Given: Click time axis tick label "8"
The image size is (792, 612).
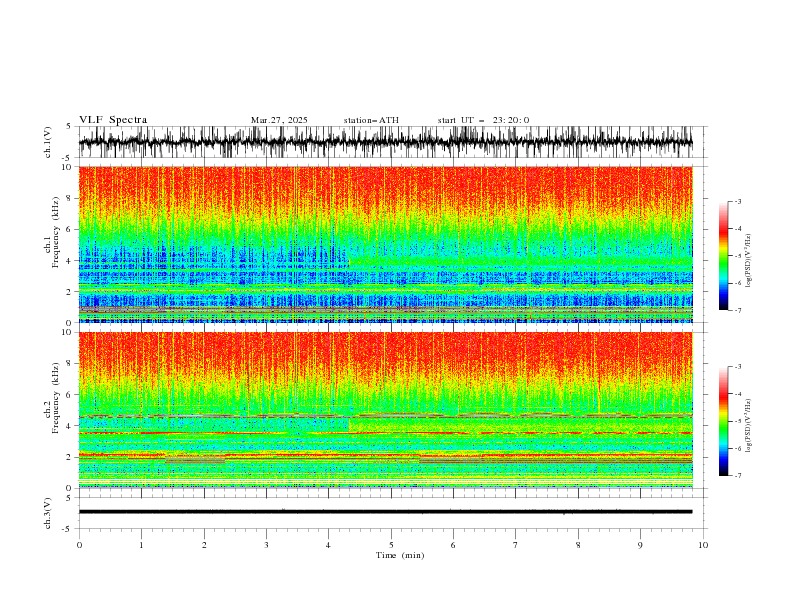Looking at the screenshot, I should (578, 545).
